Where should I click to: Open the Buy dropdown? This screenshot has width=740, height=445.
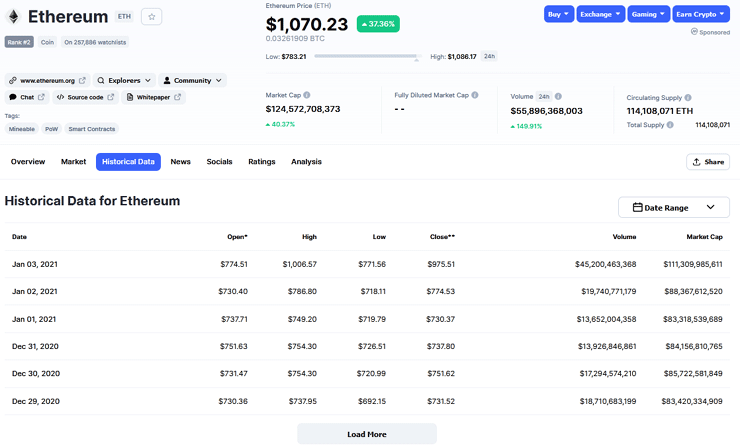click(559, 14)
